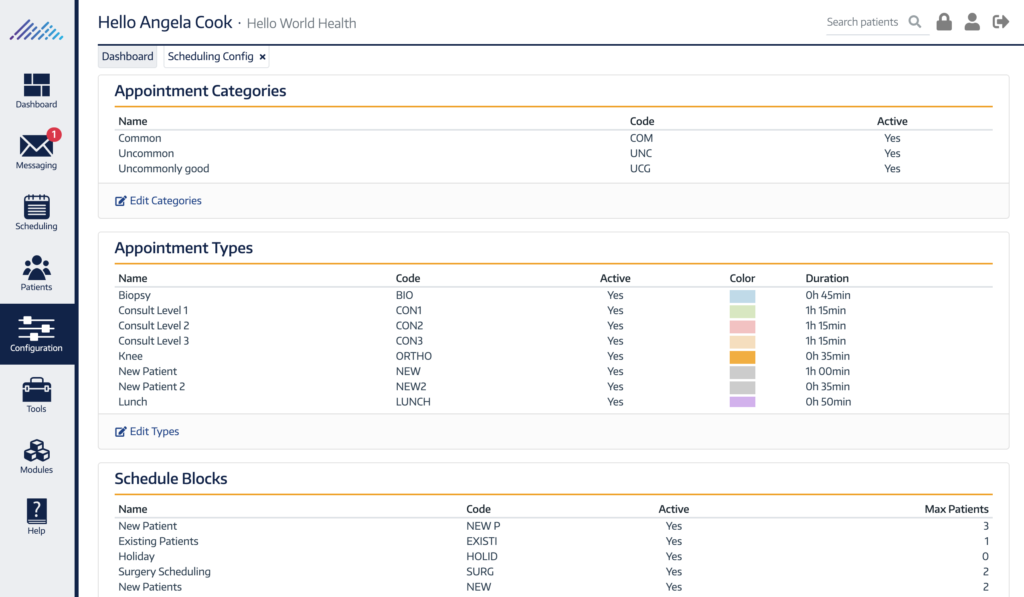Click the logout arrow icon
The image size is (1024, 597).
point(1000,22)
